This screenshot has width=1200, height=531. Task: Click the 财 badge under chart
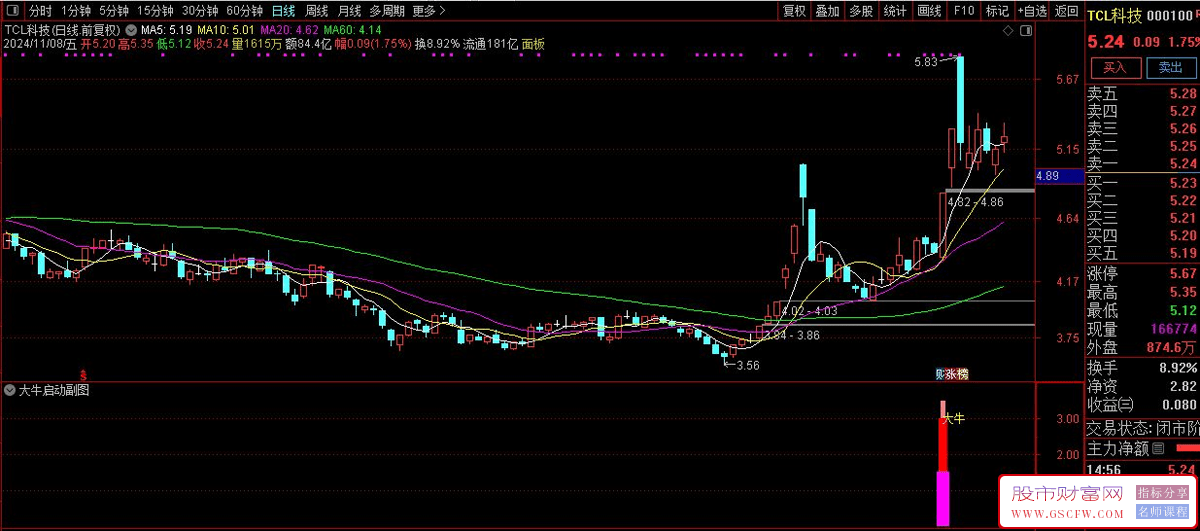click(x=939, y=375)
